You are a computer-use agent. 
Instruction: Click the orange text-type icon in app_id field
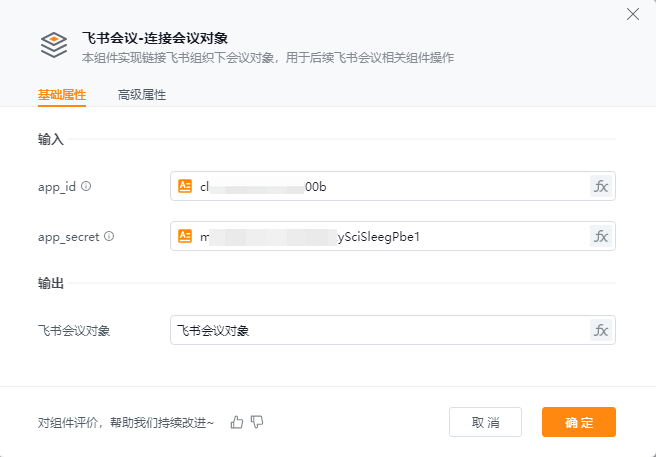click(x=185, y=186)
